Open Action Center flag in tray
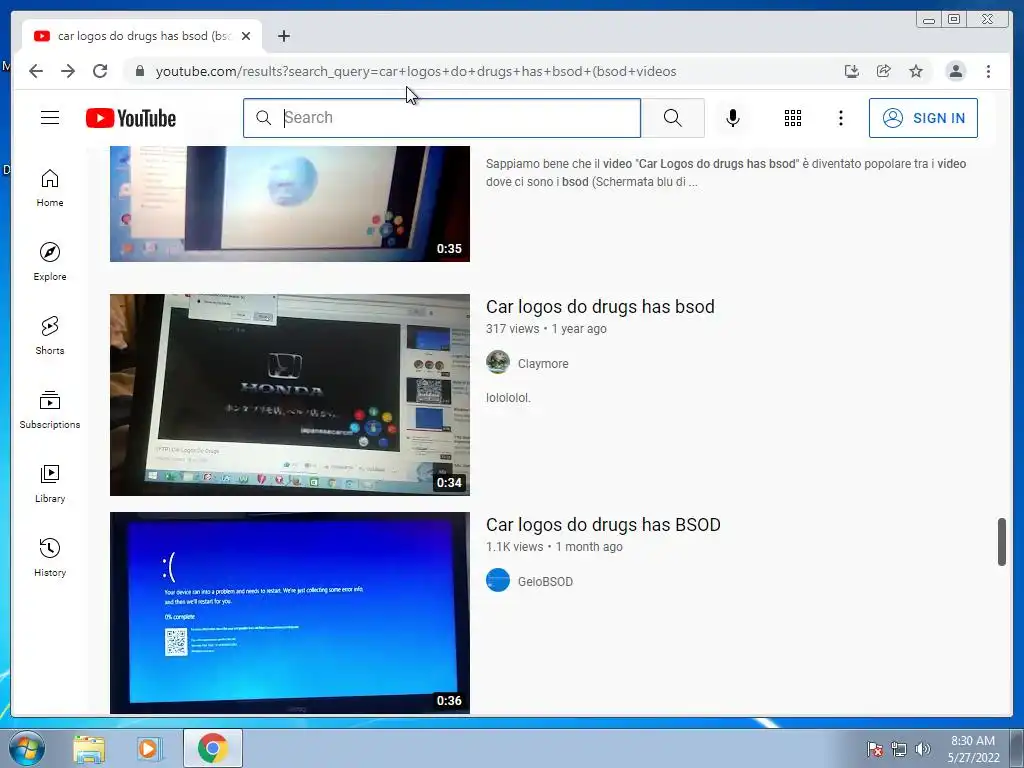The height and width of the screenshot is (768, 1024). click(875, 749)
